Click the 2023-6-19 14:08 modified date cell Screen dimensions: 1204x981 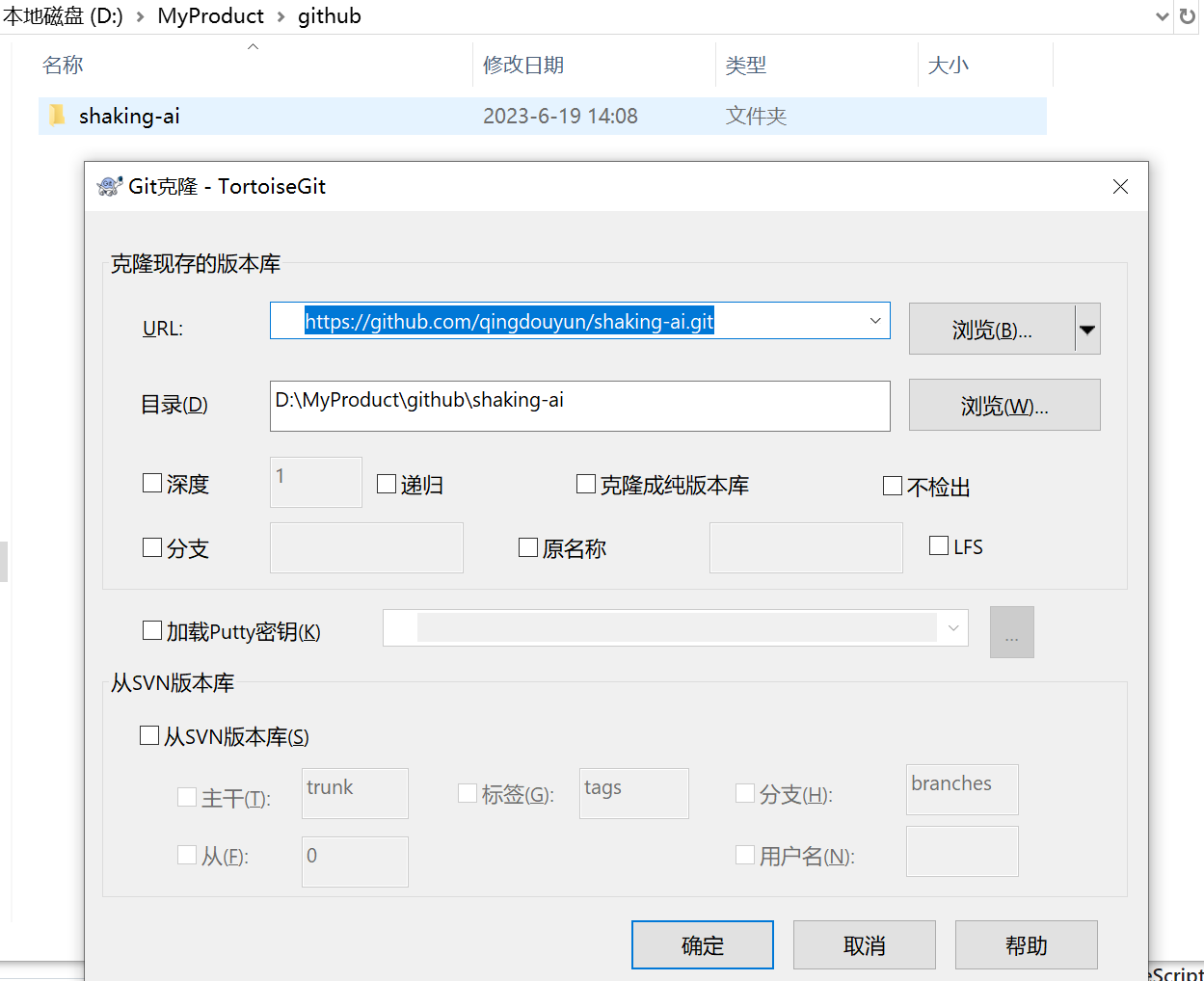(560, 116)
